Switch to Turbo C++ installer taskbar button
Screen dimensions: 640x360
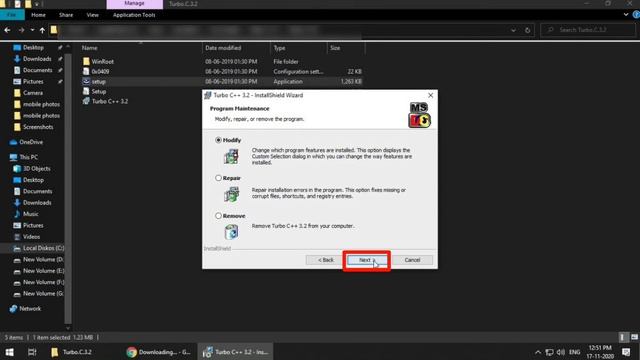pos(236,352)
